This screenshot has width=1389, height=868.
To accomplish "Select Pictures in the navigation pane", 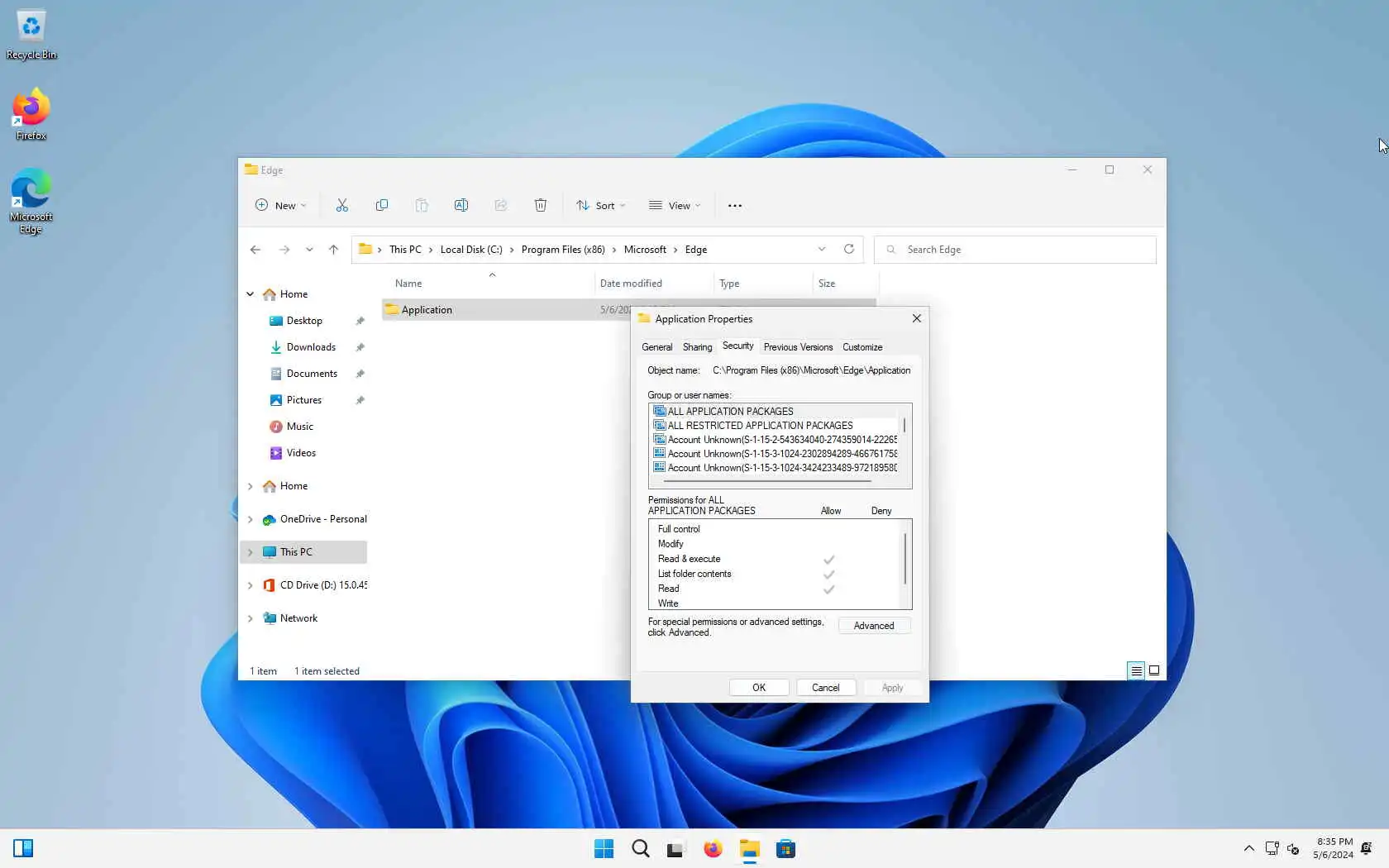I will click(303, 400).
